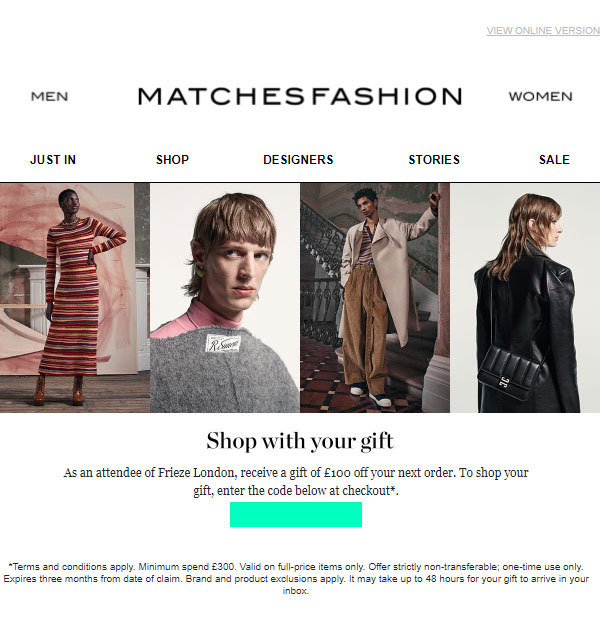This screenshot has width=600, height=627.
Task: Click the Shop with your gift heading
Action: coord(300,441)
